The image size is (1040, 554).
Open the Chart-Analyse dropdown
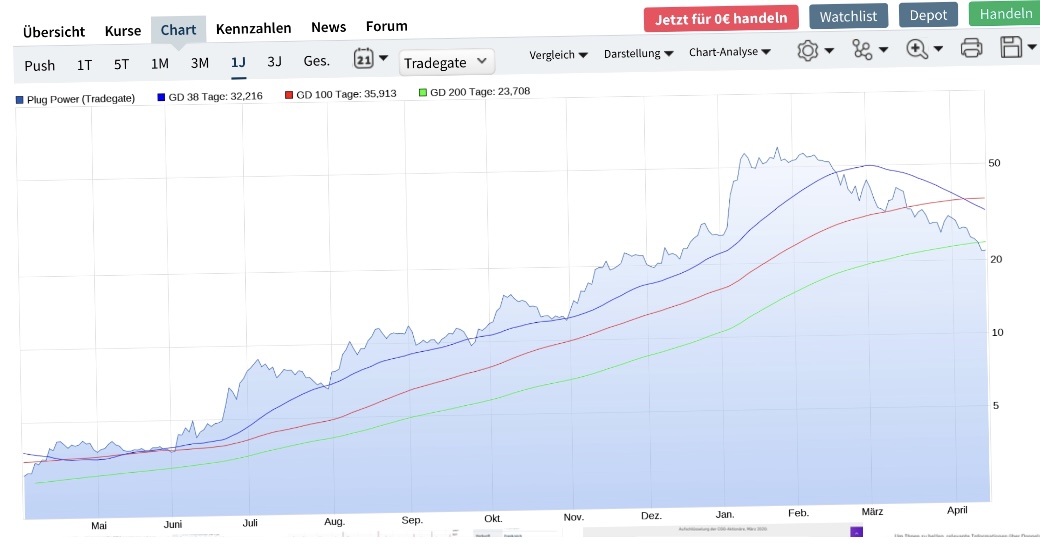coord(730,52)
